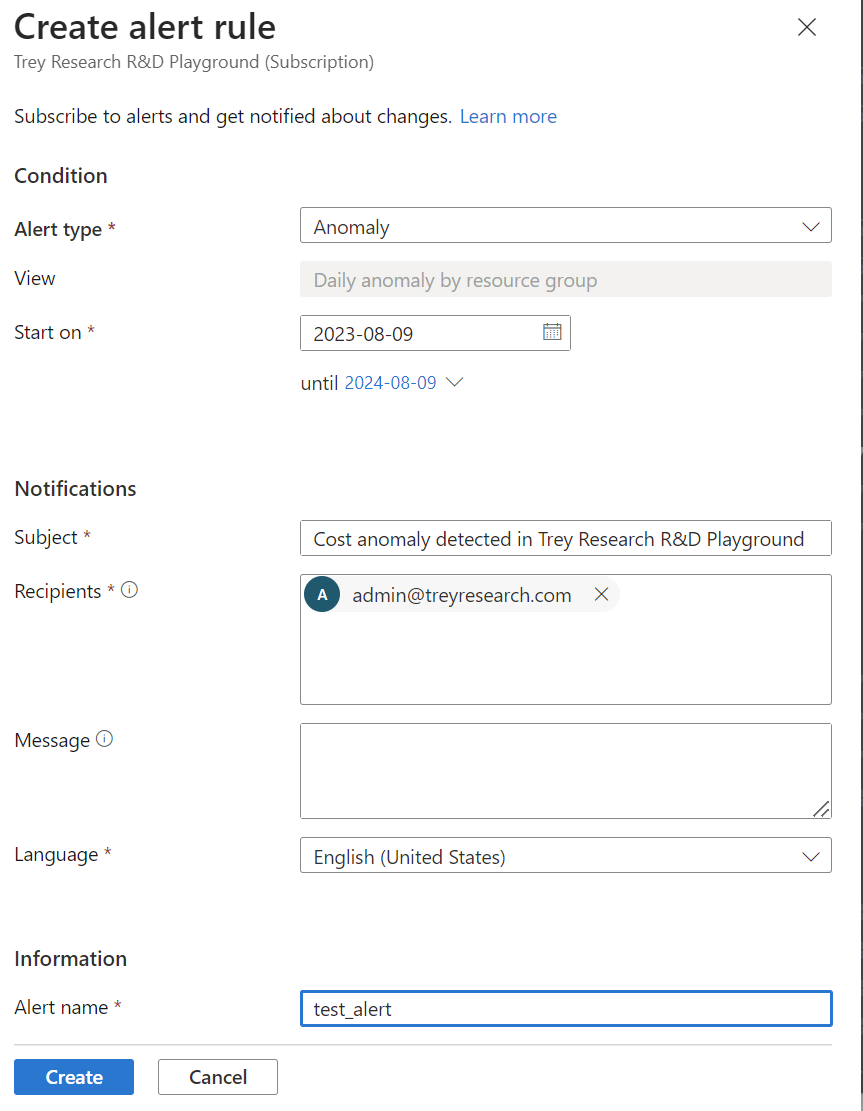Screen dimensions: 863x1111
Task: Close the Create alert rule panel
Action: coord(807,28)
